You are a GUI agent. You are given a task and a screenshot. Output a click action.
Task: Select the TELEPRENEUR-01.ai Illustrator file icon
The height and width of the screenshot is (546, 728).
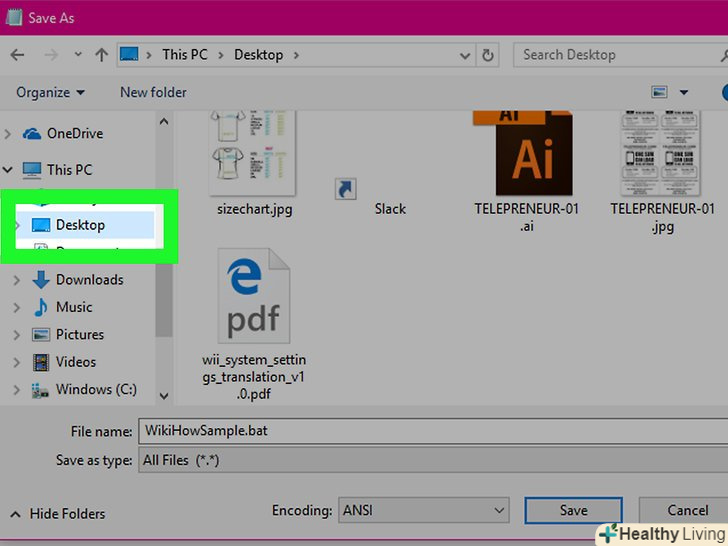[522, 153]
